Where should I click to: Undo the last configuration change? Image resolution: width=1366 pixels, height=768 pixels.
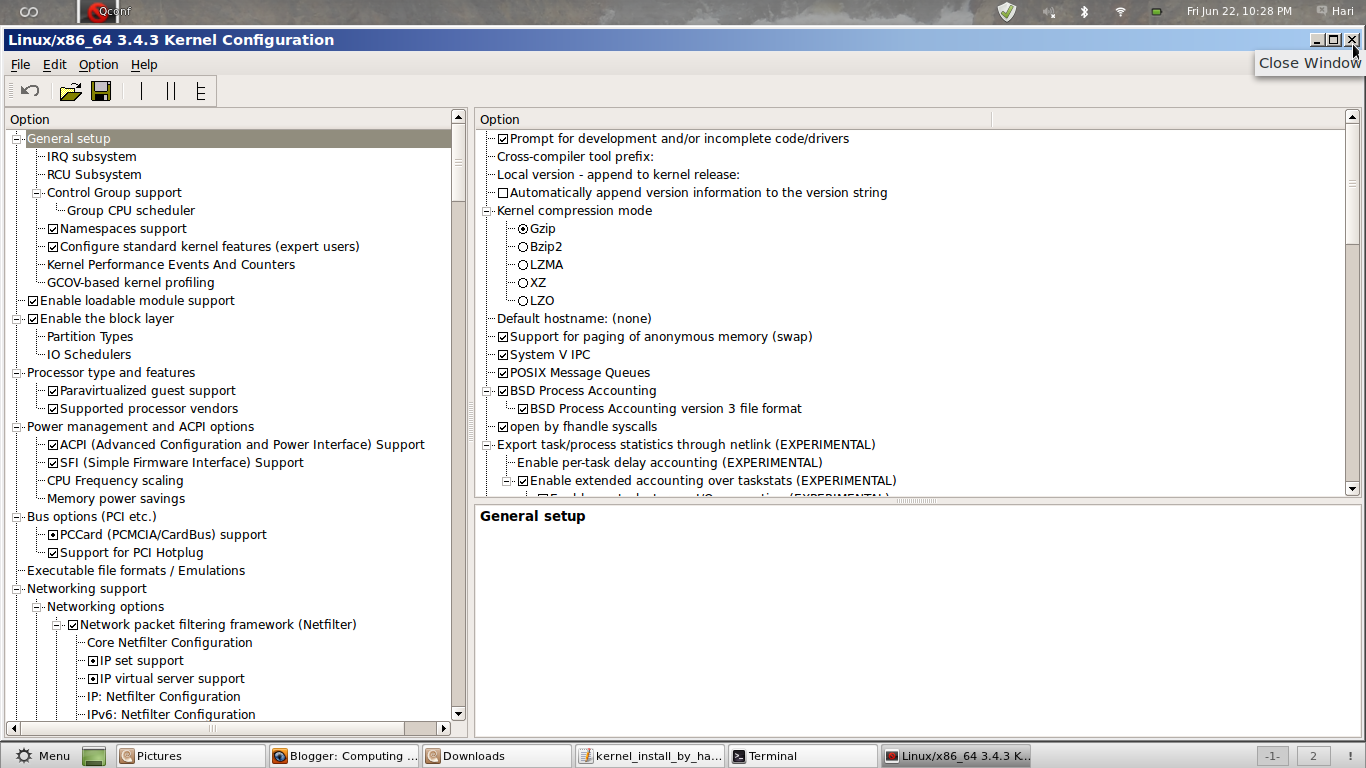28,91
